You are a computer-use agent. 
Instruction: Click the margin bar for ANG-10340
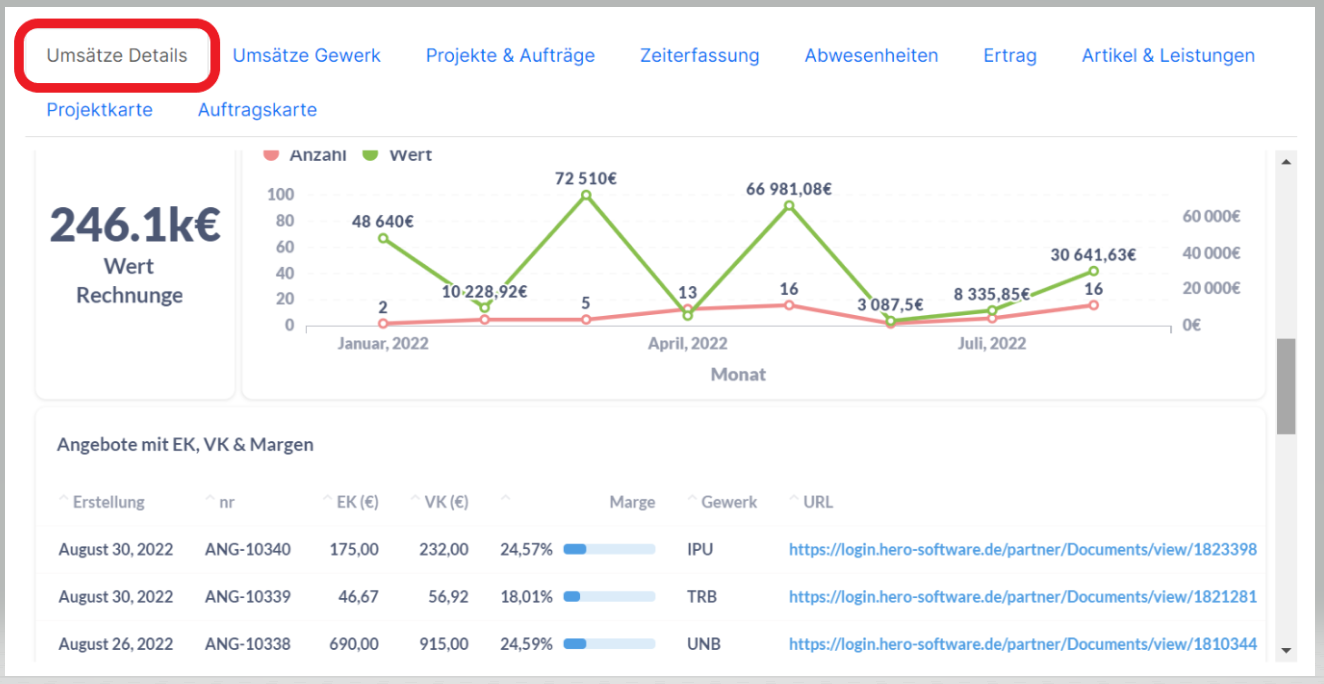[609, 549]
